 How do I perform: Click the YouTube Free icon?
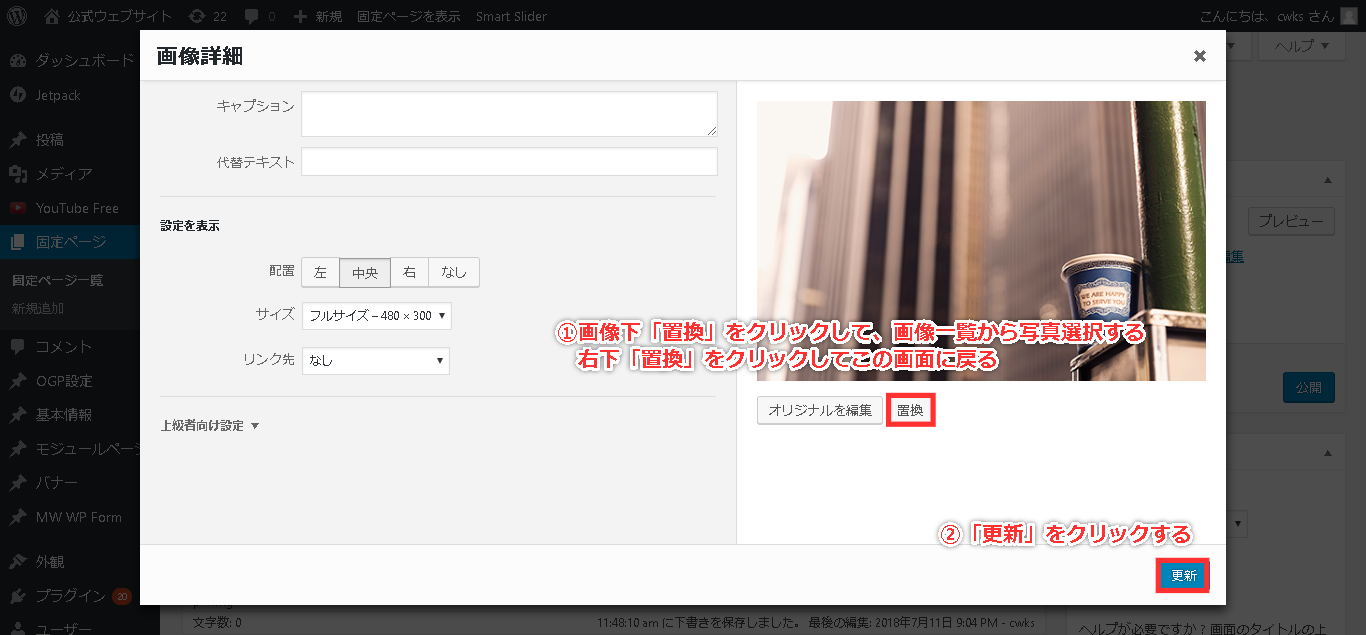18,208
